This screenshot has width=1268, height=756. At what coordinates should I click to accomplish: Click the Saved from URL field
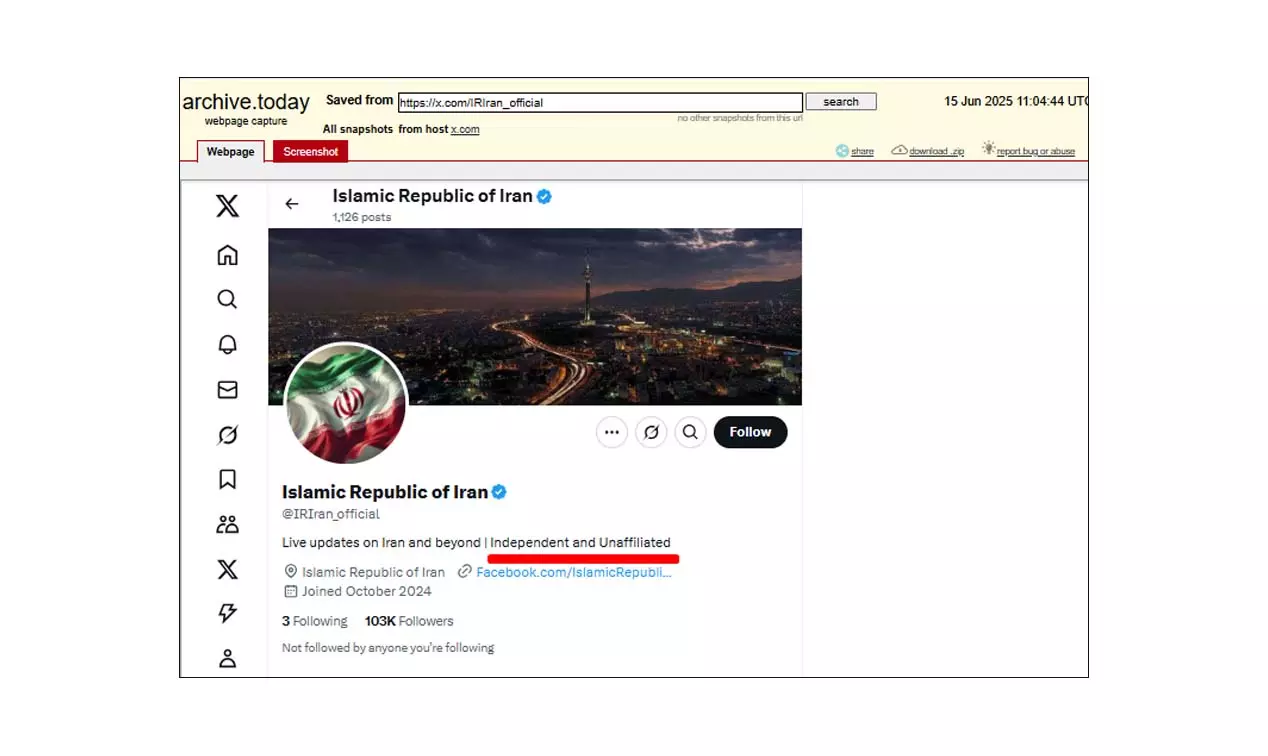[x=600, y=102]
